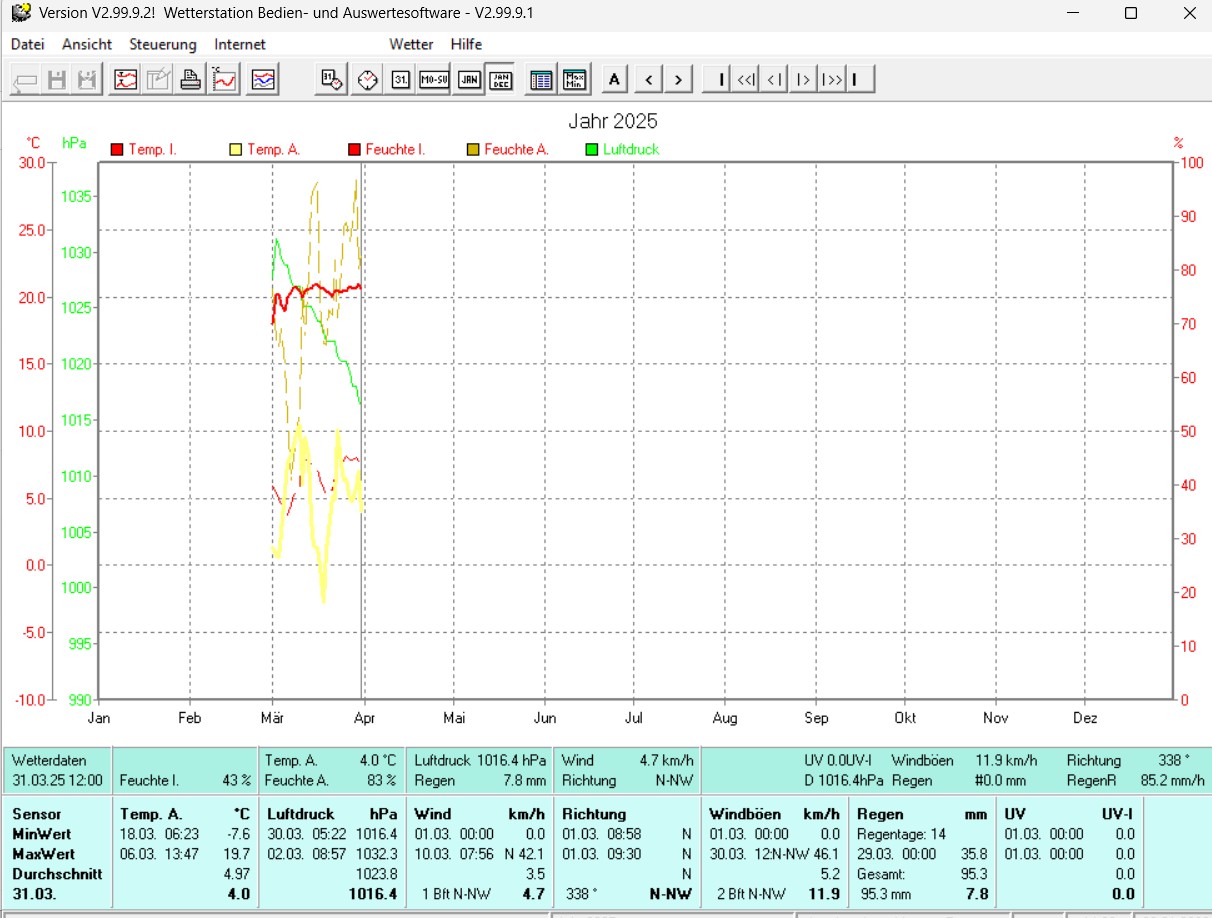This screenshot has width=1212, height=918.
Task: Expand the Steuerung menu
Action: pos(163,44)
